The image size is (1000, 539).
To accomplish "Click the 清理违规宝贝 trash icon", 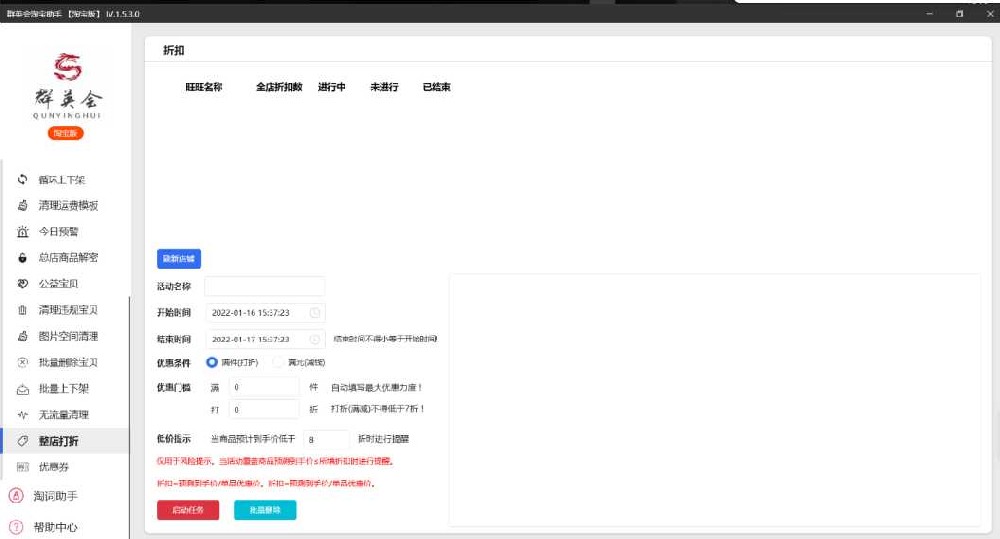I will click(x=23, y=310).
